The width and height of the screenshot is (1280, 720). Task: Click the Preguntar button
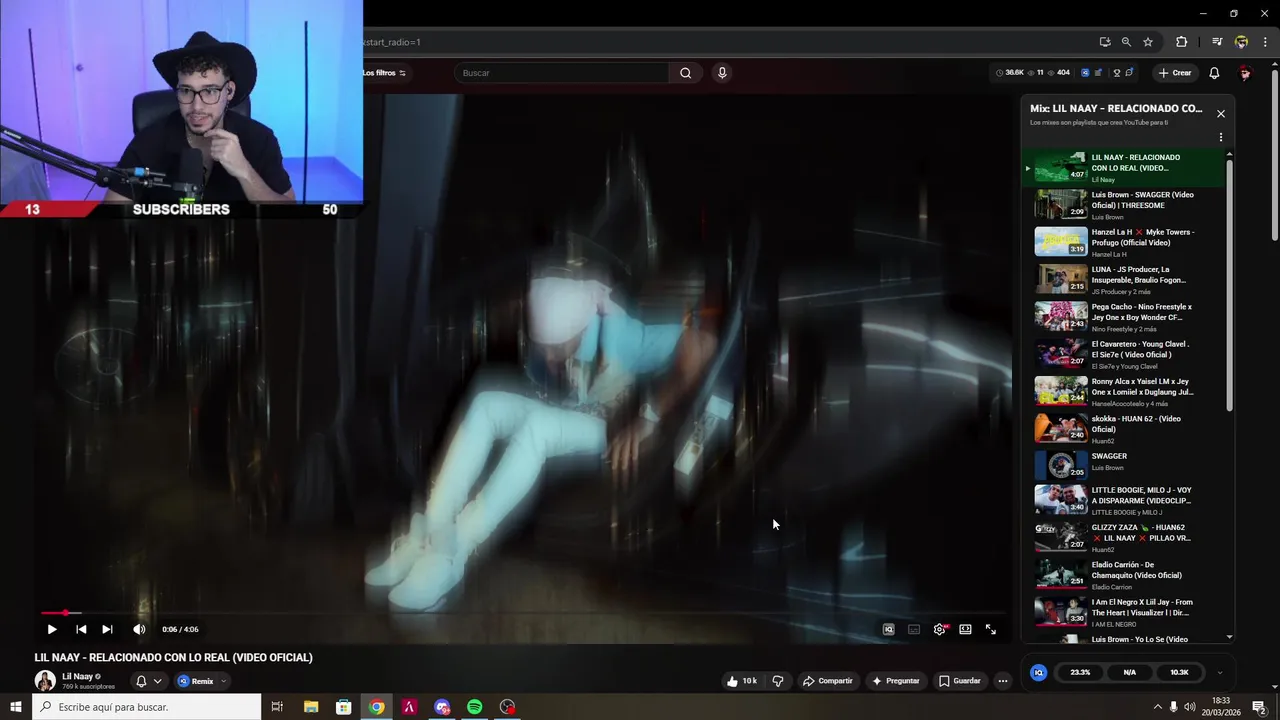tap(896, 681)
